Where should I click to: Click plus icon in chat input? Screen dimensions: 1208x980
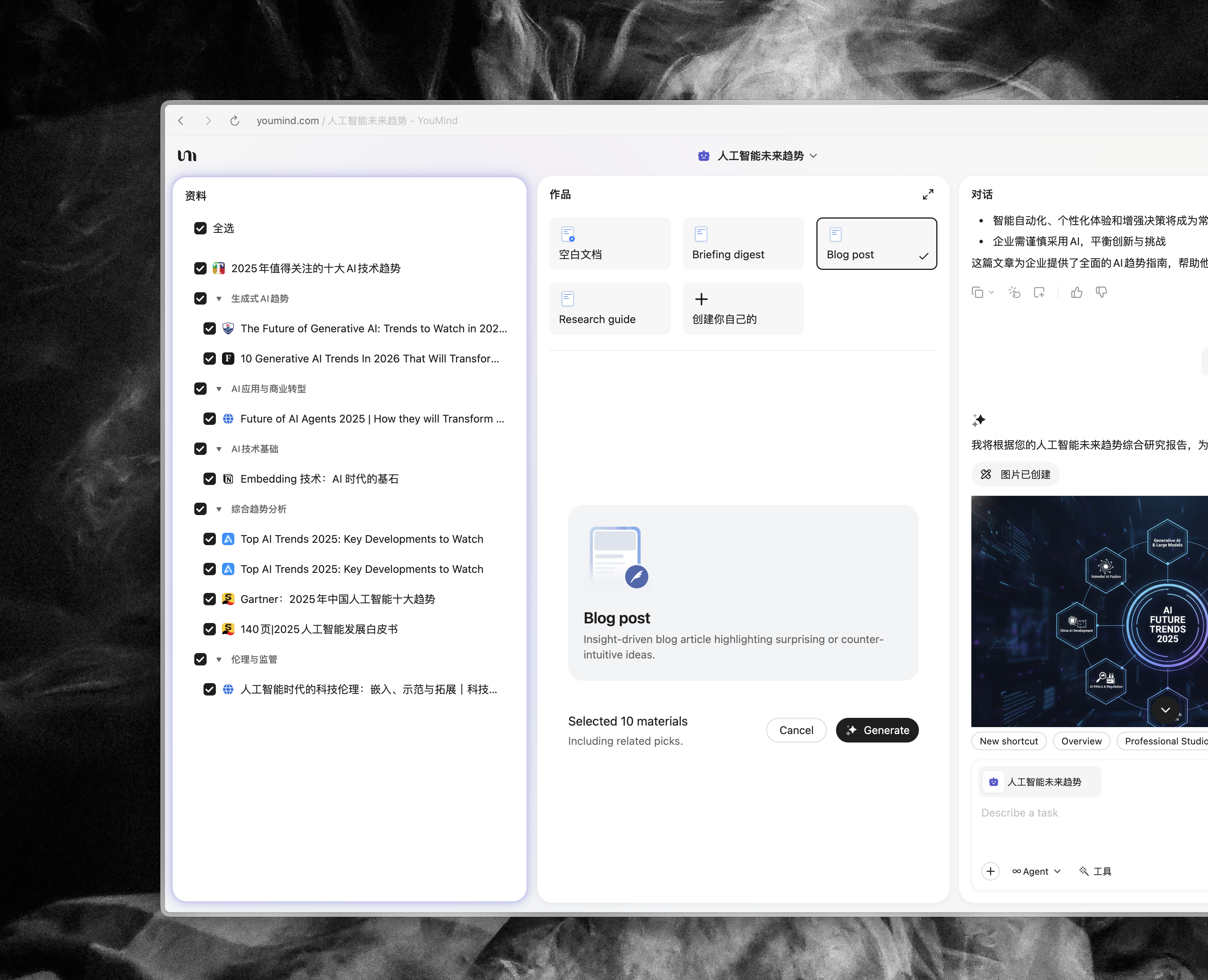point(990,871)
